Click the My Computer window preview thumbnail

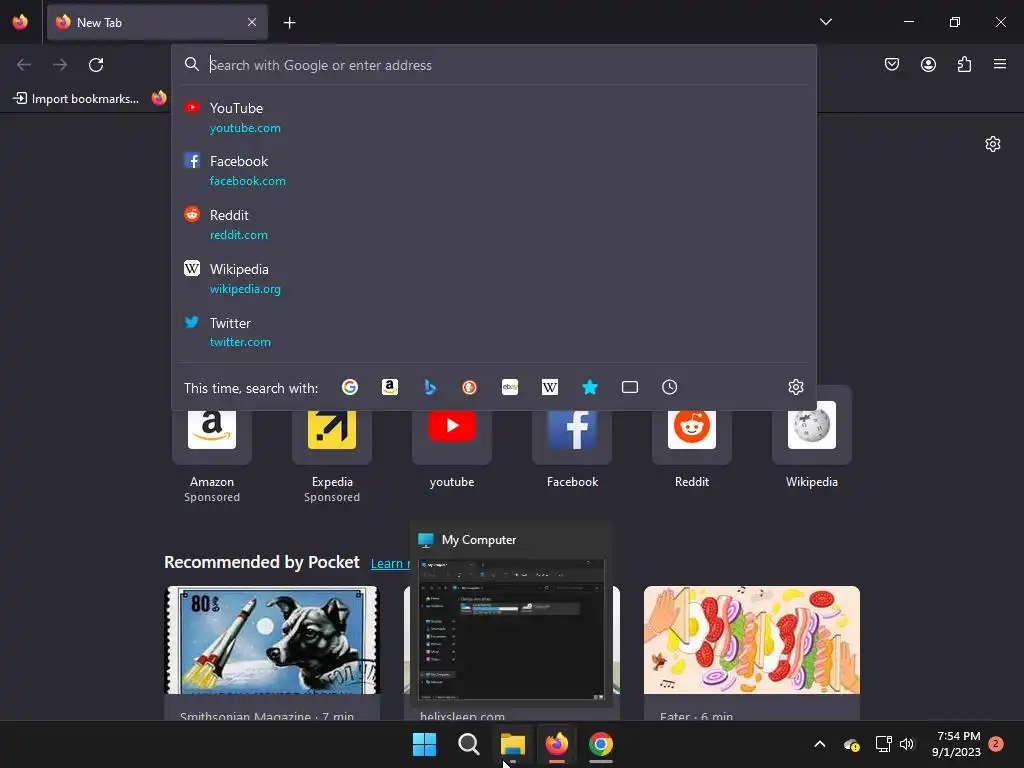click(511, 630)
